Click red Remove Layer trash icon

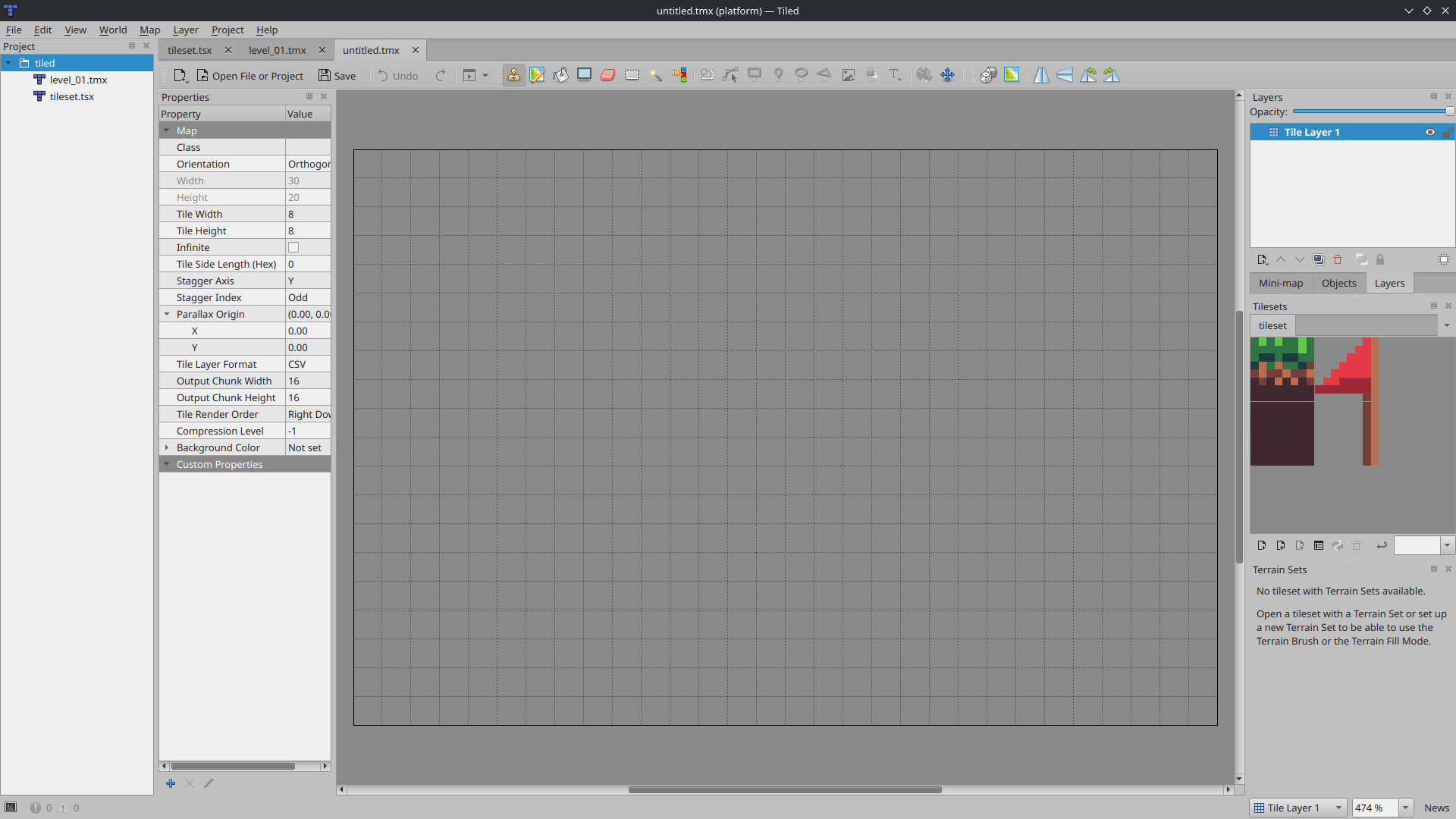pos(1338,259)
